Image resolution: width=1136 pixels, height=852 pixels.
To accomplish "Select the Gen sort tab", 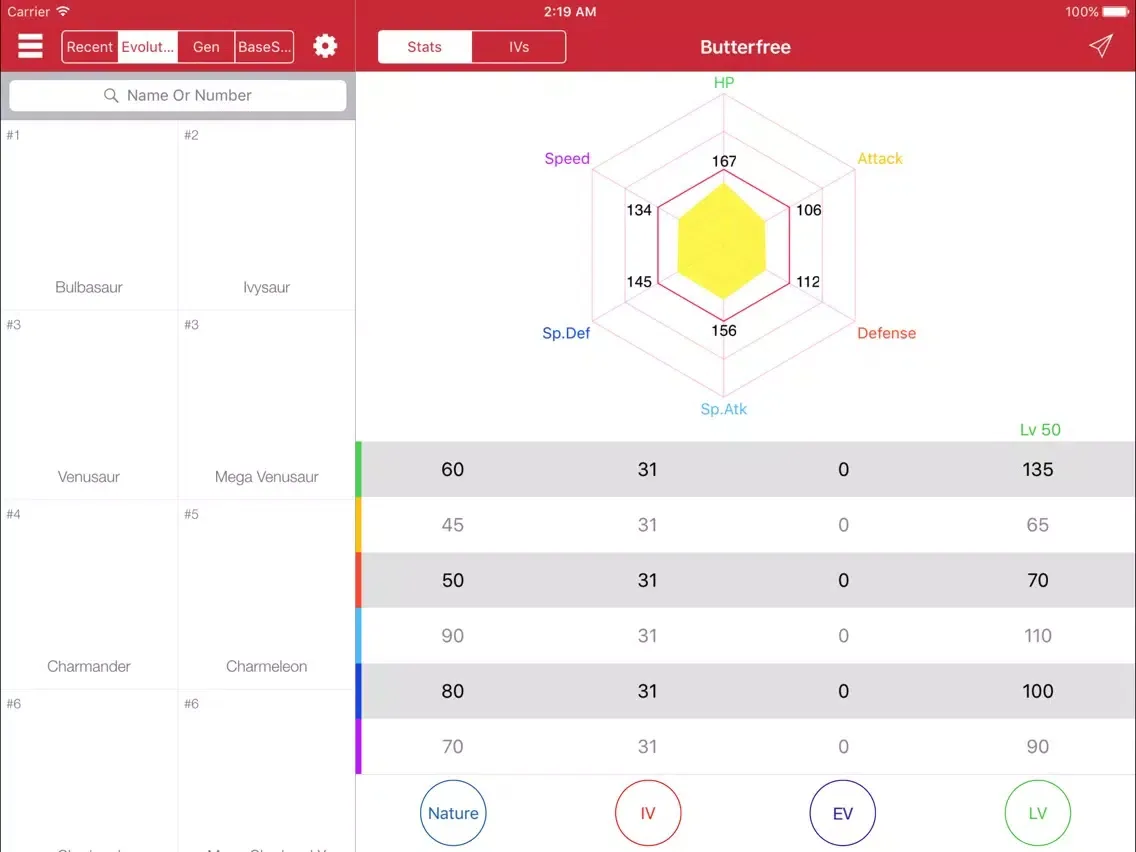I will [206, 47].
